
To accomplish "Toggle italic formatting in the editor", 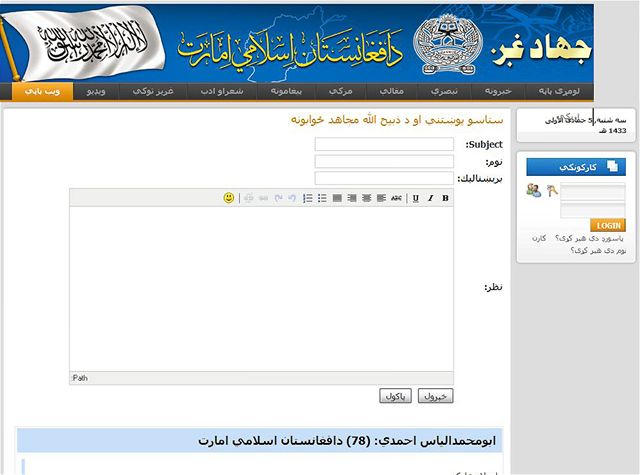I will coord(430,198).
